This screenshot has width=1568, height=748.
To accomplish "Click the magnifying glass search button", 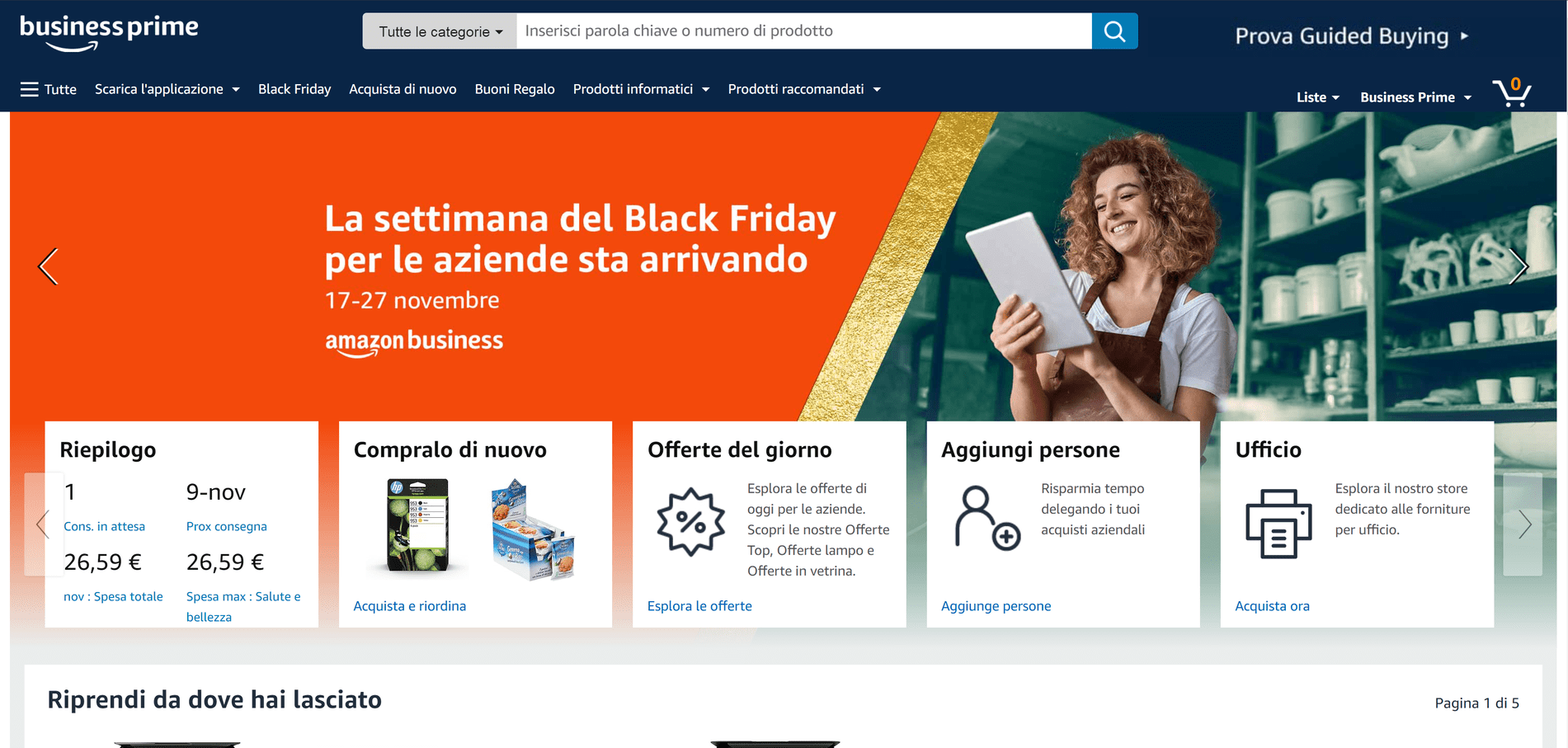I will click(x=1114, y=31).
